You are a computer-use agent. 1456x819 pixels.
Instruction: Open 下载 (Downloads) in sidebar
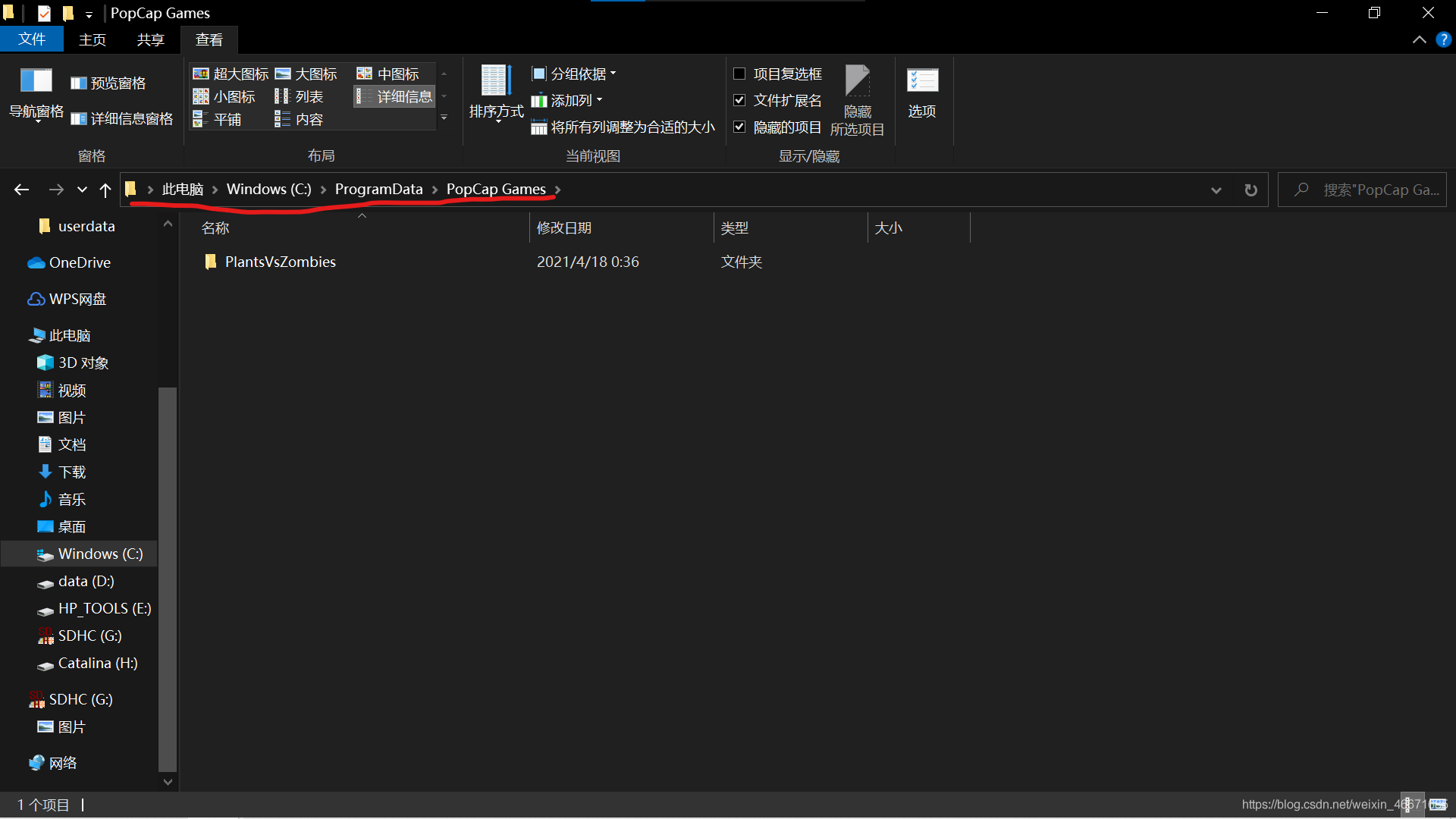62,472
